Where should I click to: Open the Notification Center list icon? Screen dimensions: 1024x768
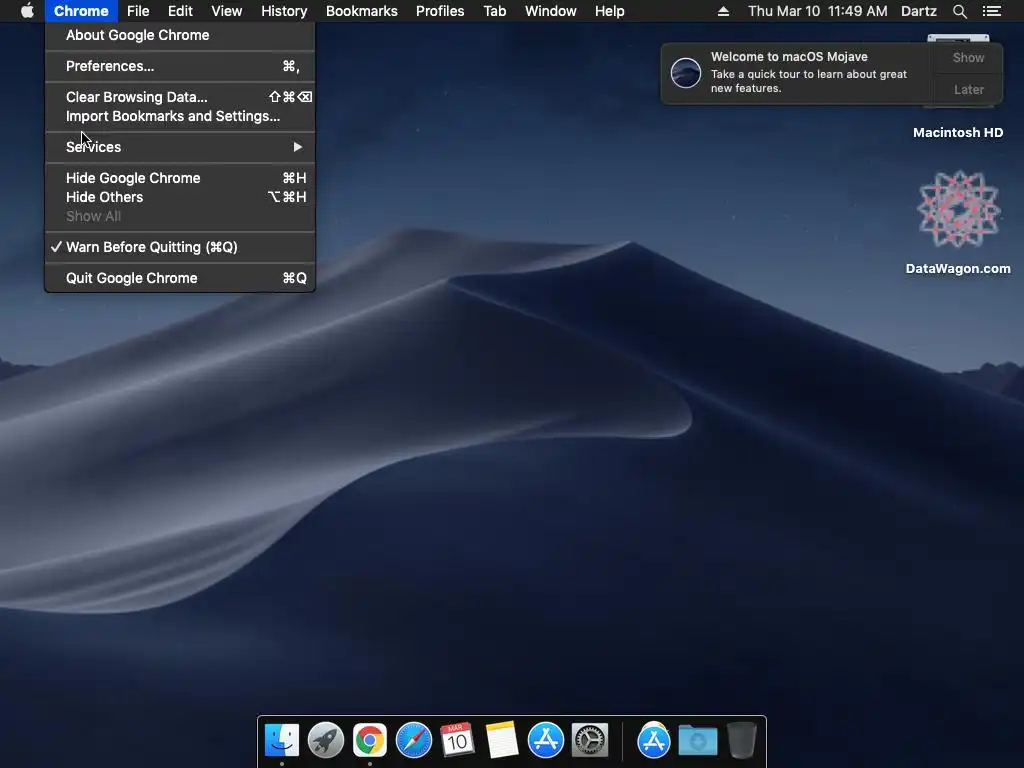991,11
